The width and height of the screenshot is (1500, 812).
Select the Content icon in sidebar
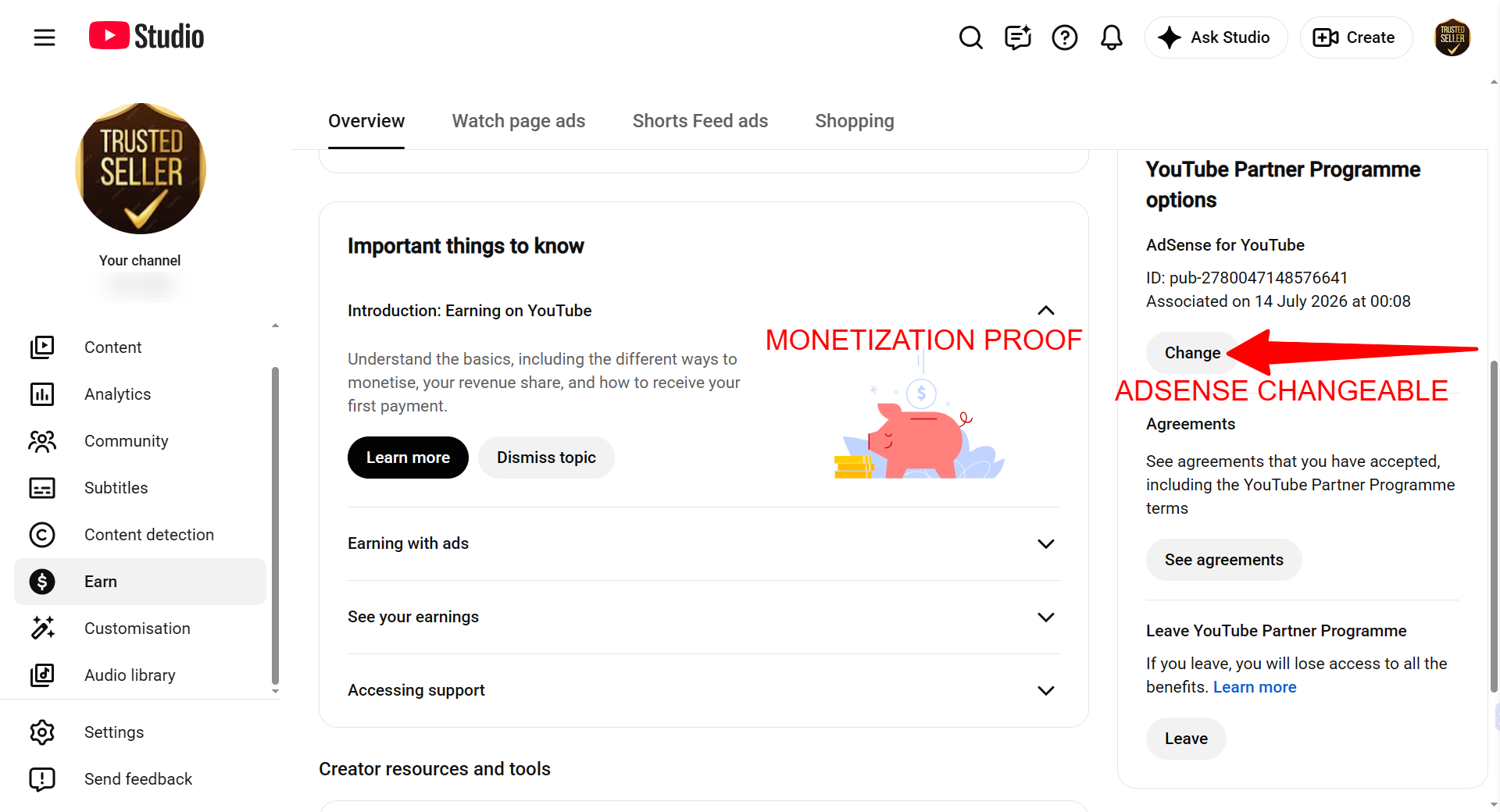[x=42, y=347]
